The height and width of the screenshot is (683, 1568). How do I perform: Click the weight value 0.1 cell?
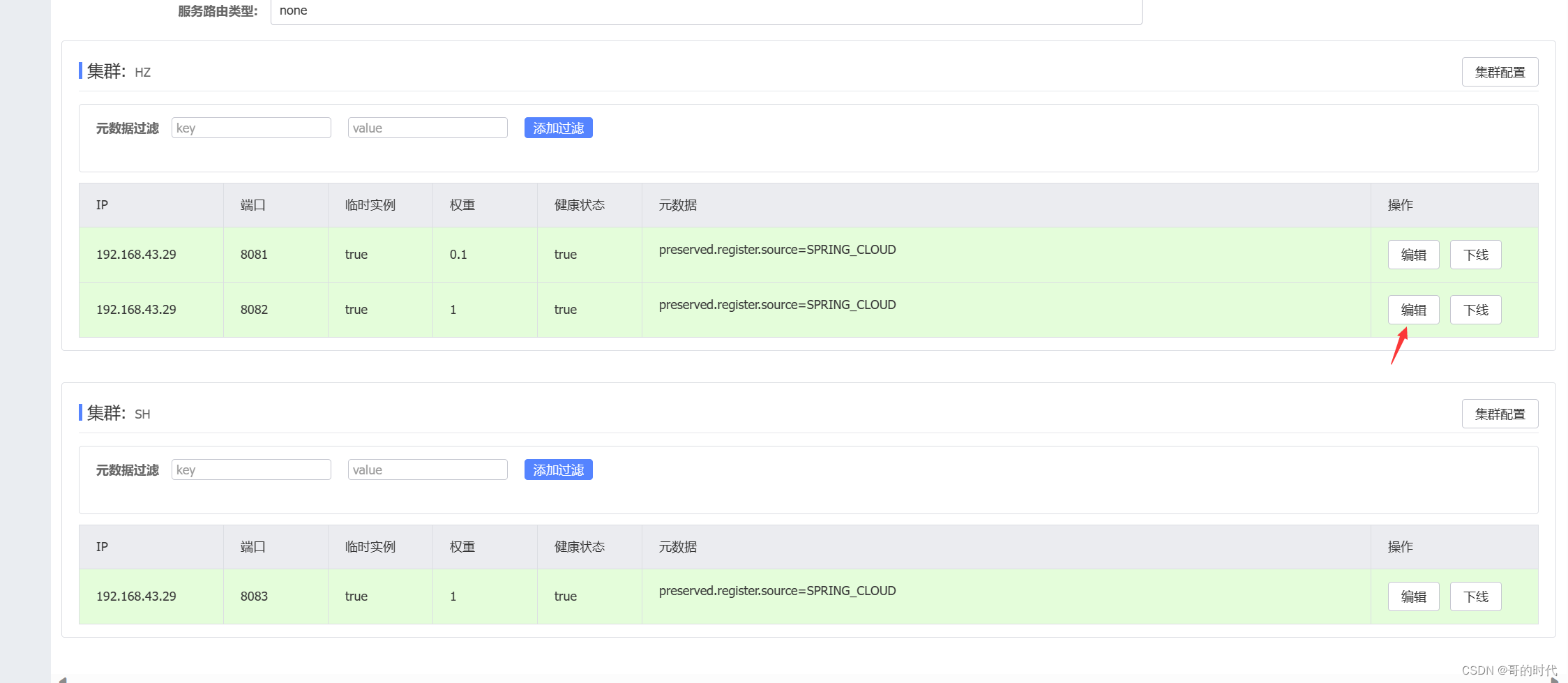(x=458, y=255)
